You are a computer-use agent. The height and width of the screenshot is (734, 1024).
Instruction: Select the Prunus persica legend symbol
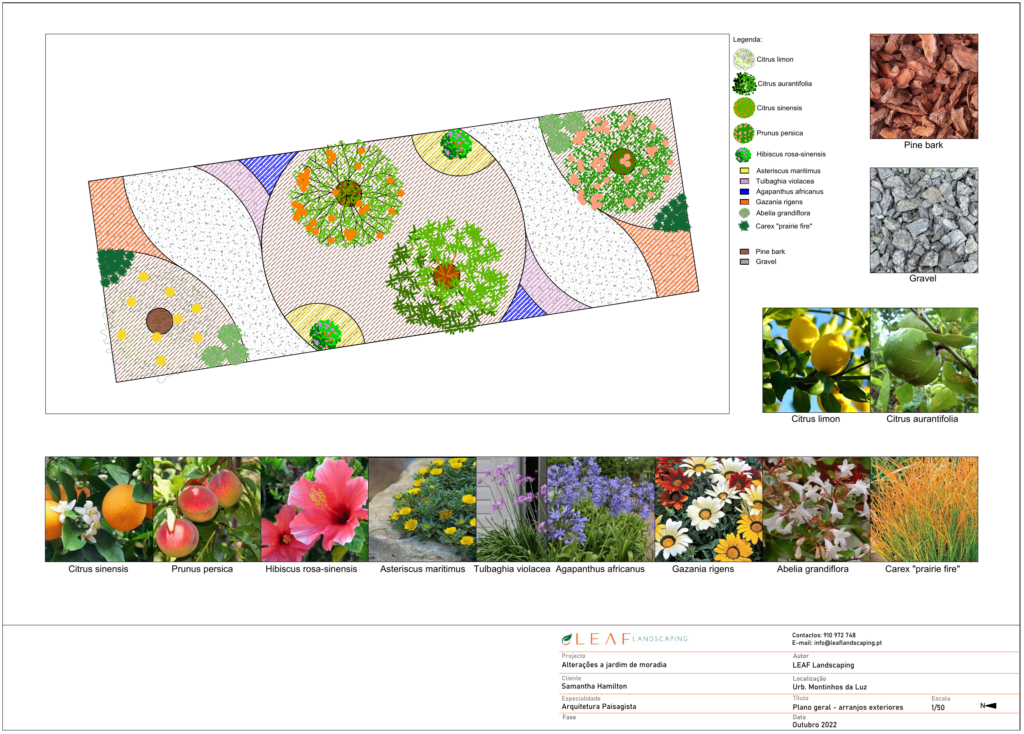[743, 132]
